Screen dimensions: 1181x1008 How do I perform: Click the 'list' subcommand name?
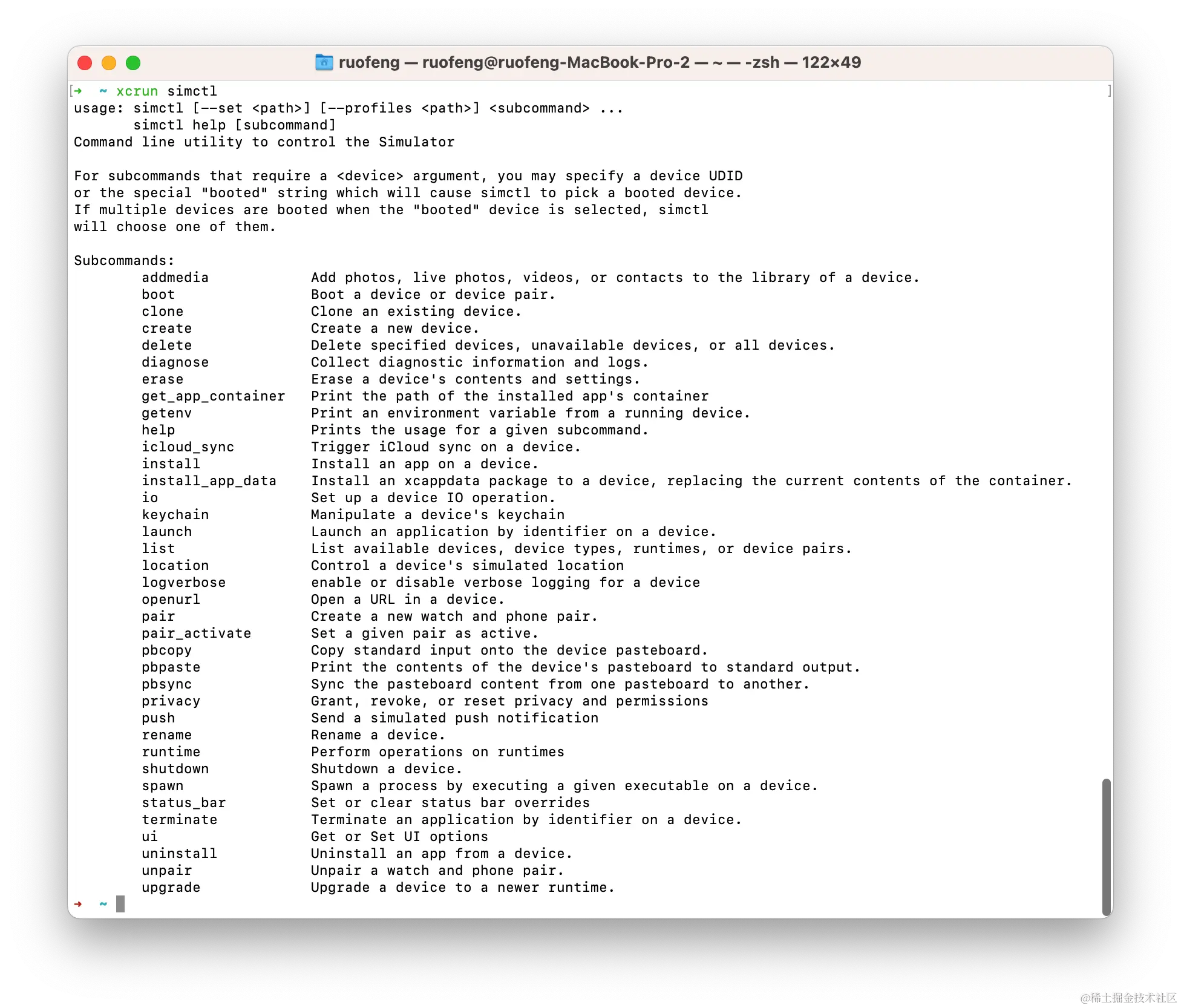(x=159, y=549)
